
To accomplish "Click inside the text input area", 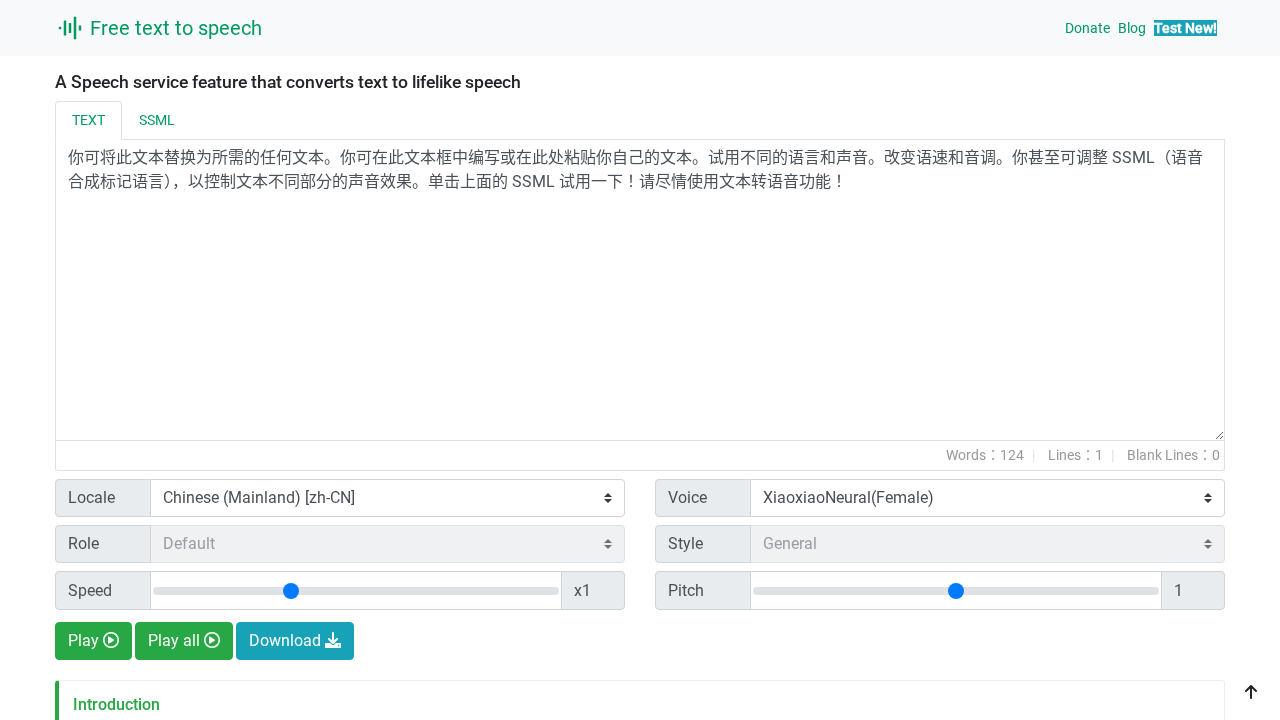I will tap(640, 290).
